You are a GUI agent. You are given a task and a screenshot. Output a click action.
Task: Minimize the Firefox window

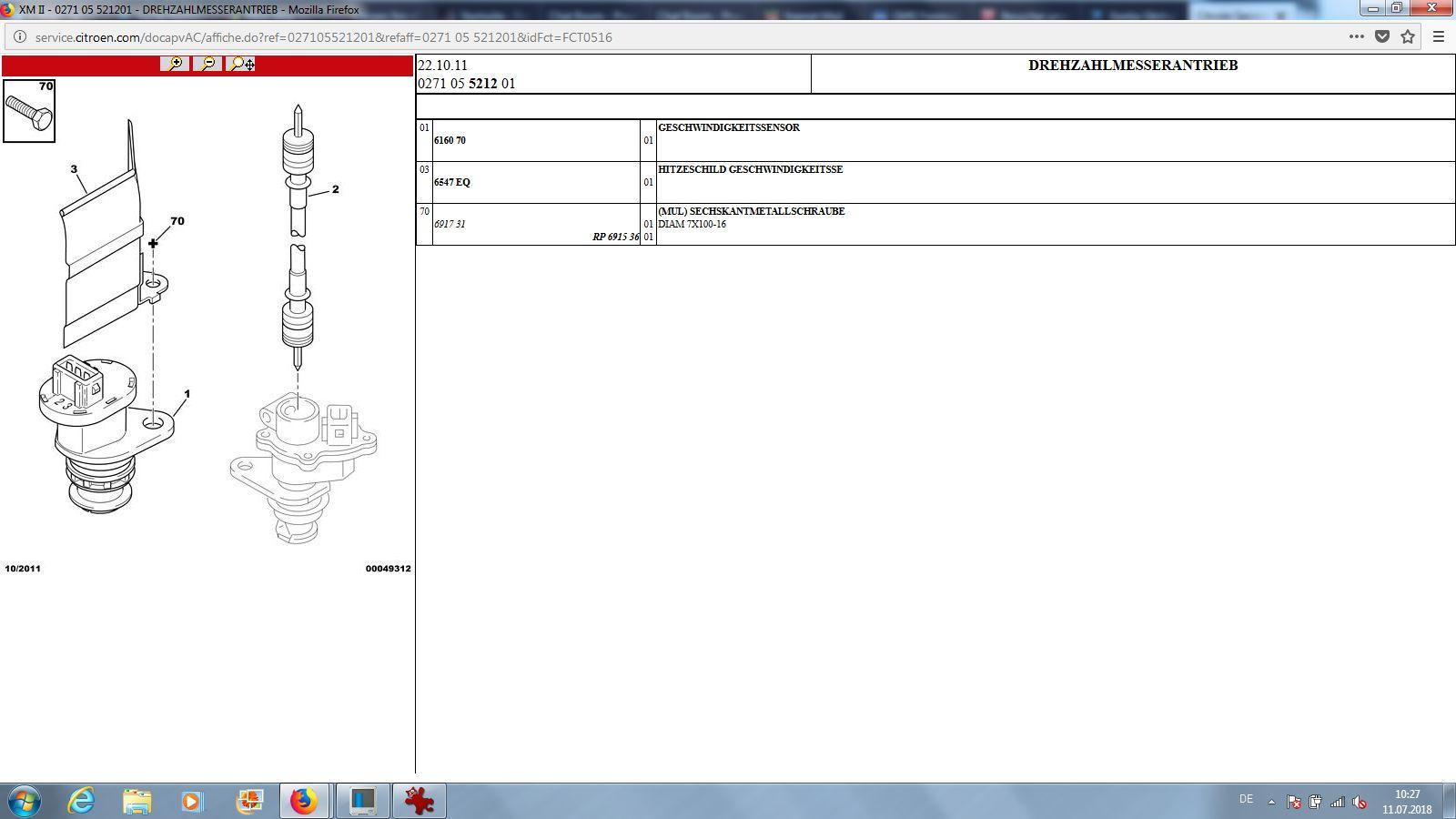pos(1372,8)
